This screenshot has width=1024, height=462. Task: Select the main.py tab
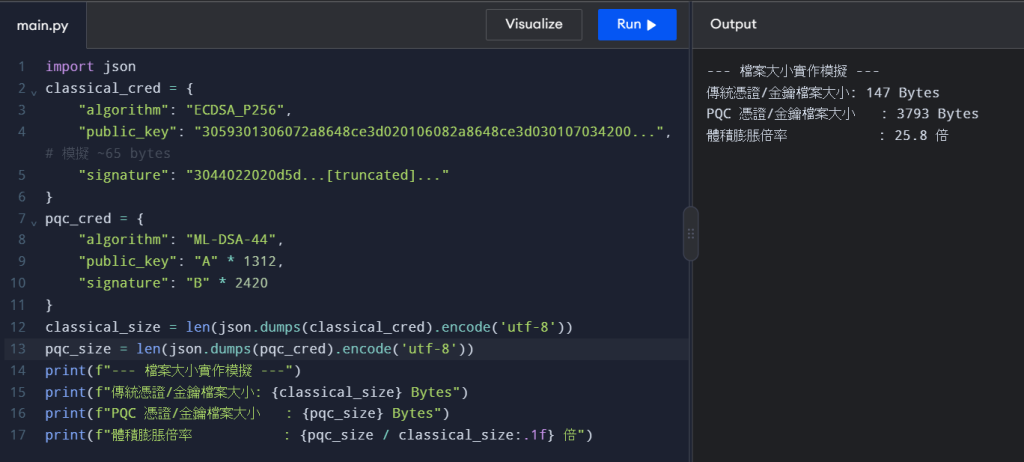[42, 25]
